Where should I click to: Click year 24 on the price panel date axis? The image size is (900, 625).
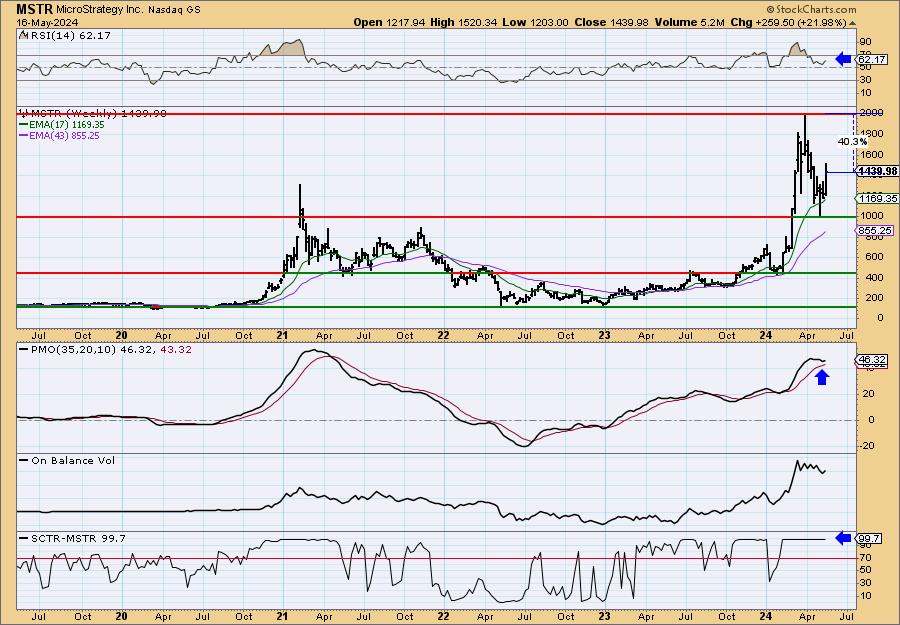[766, 335]
